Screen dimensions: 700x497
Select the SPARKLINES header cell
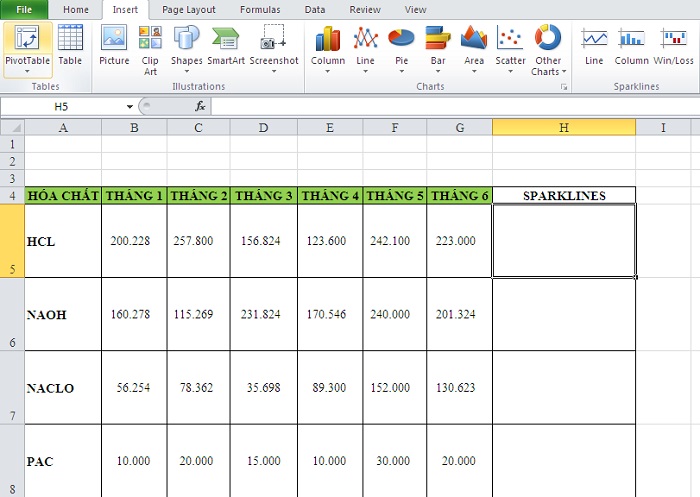point(564,196)
